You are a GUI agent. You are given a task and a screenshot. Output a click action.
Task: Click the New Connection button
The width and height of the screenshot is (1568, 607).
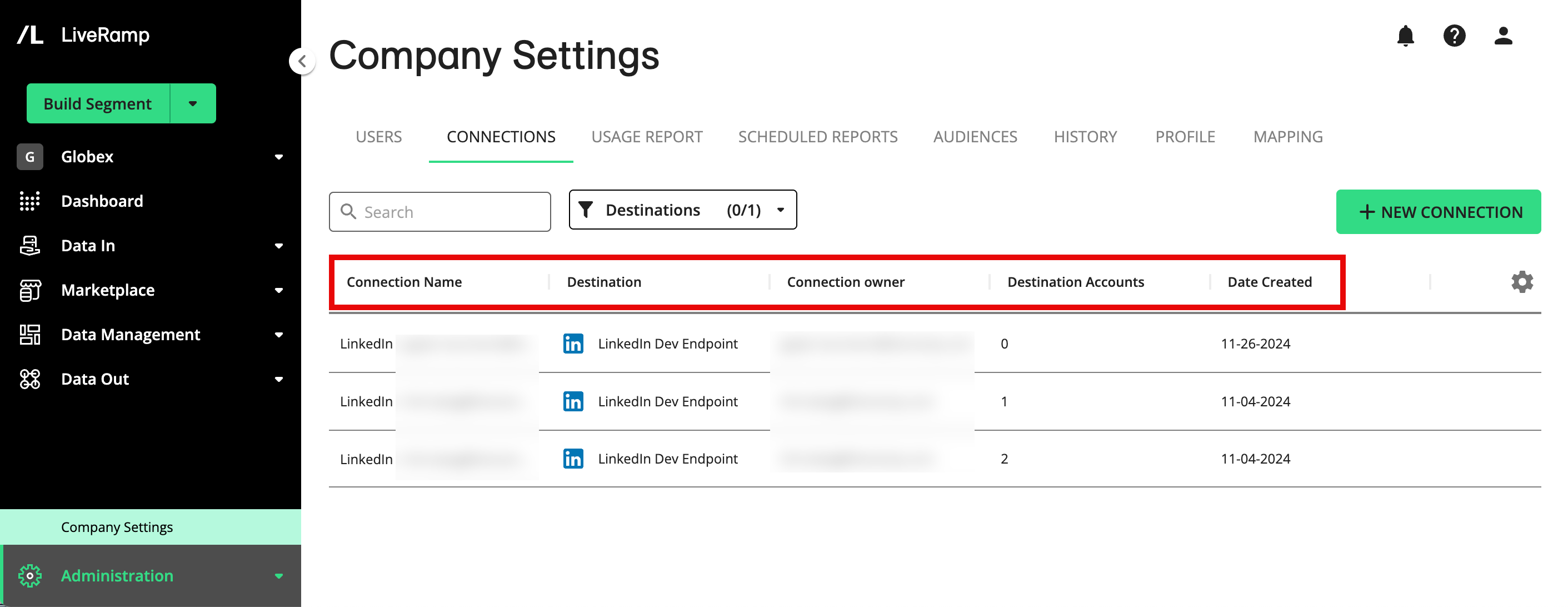tap(1438, 211)
